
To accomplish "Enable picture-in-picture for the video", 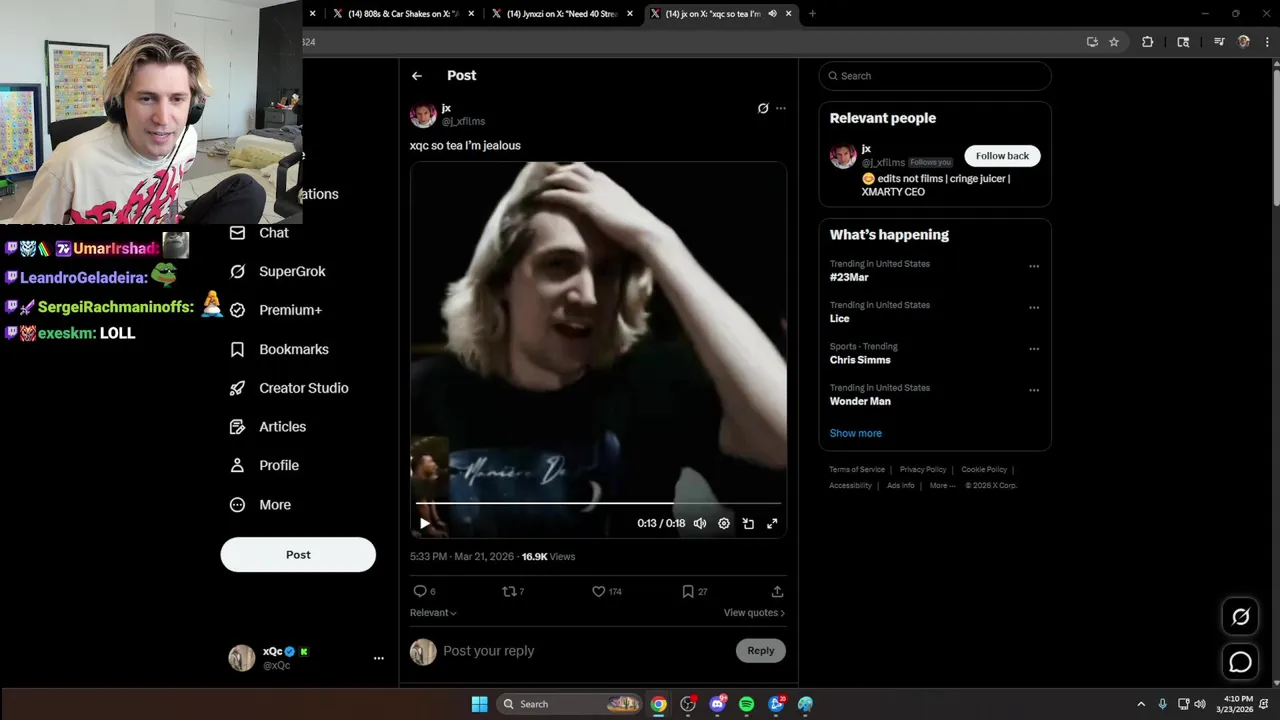I will point(748,523).
